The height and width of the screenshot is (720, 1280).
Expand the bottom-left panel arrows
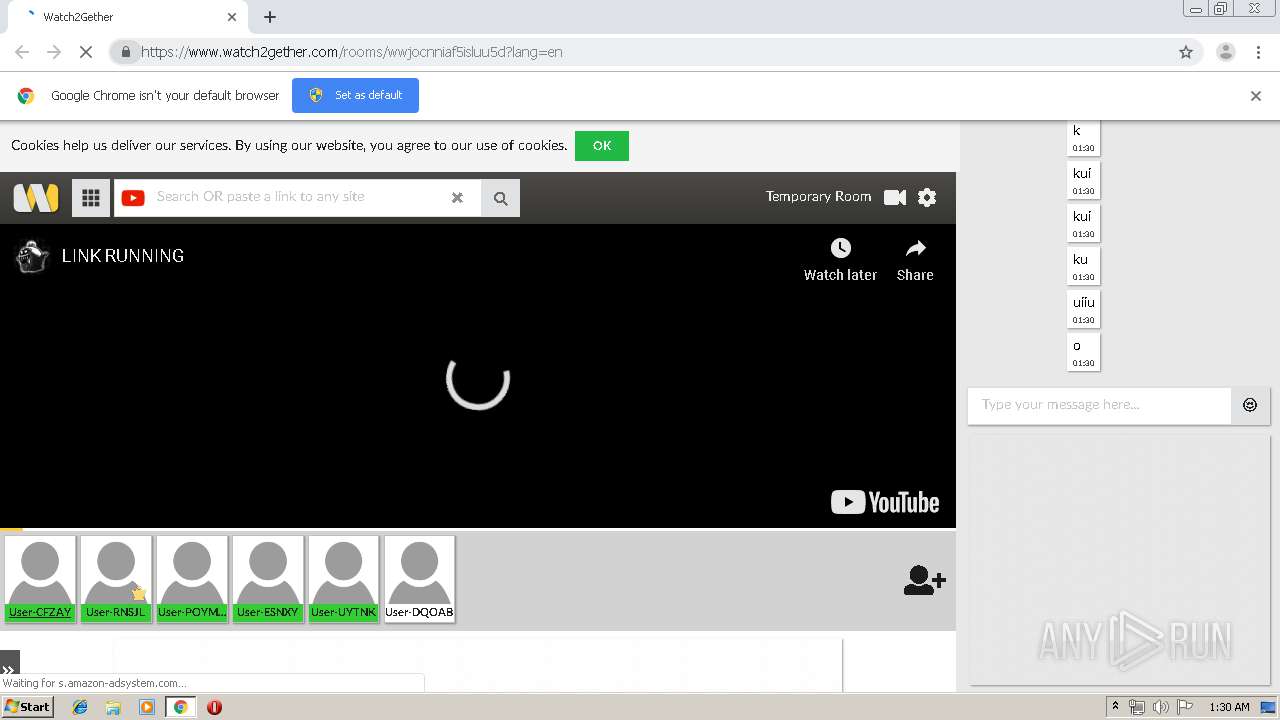point(9,670)
